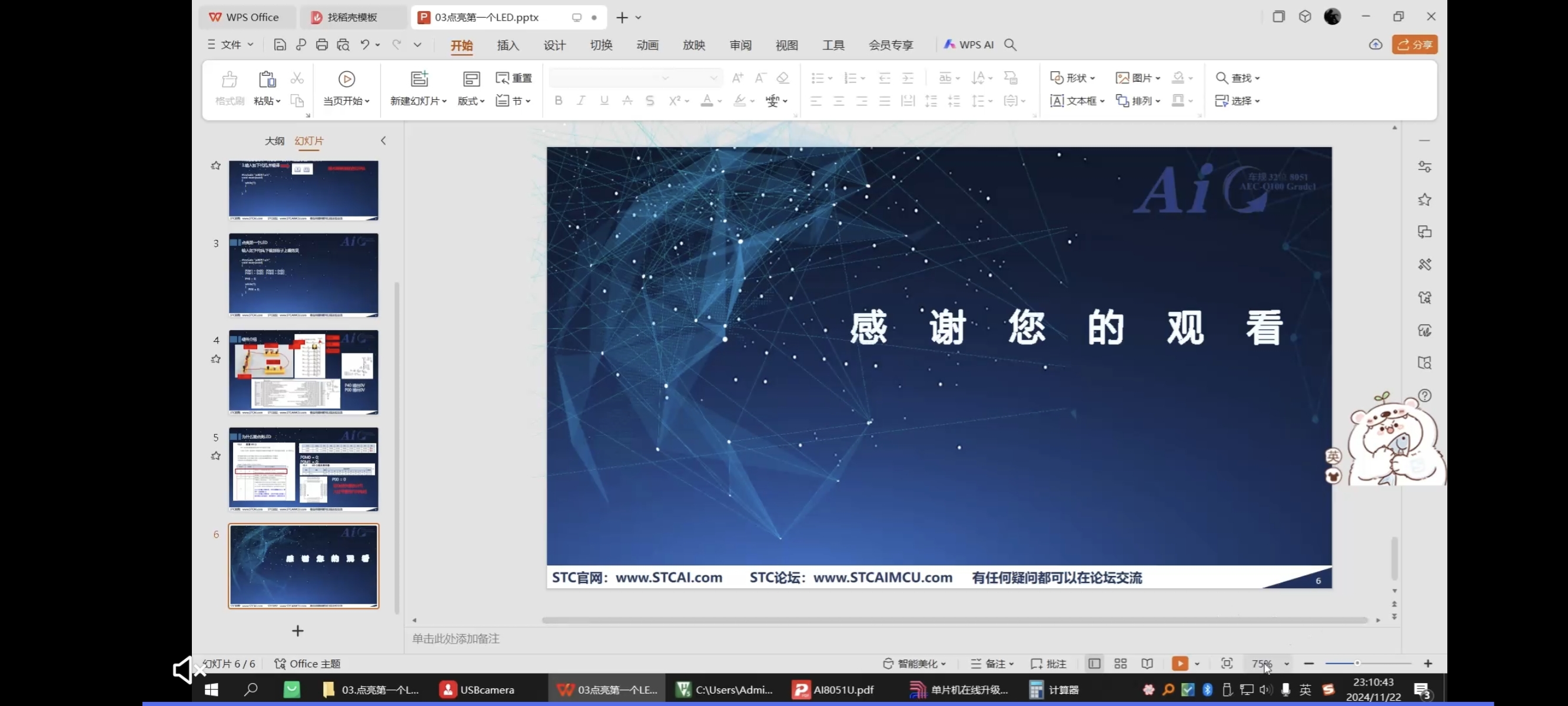Toggle italic formatting
Image resolution: width=1568 pixels, height=706 pixels.
pos(581,101)
